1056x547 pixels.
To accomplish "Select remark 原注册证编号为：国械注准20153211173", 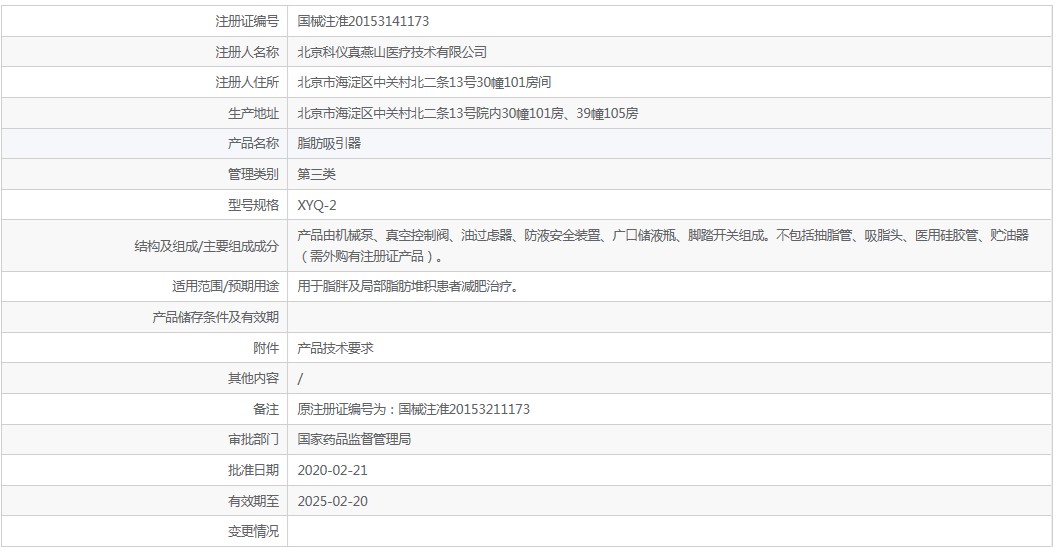I will click(414, 409).
